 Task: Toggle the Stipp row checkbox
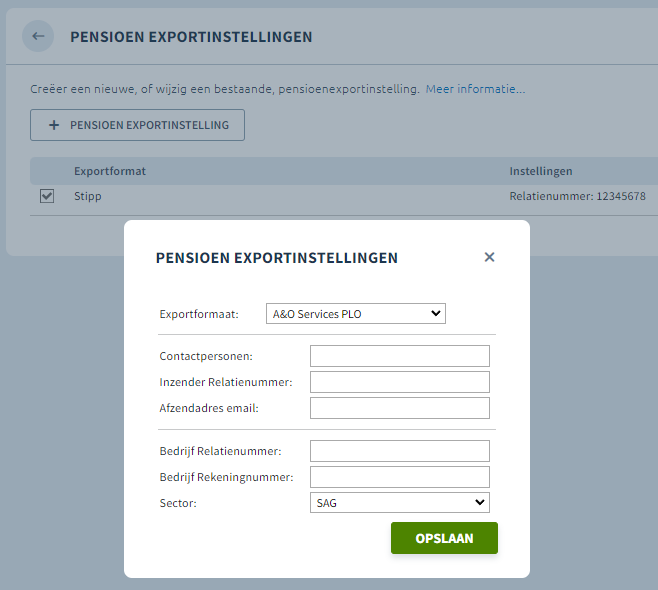(x=47, y=196)
